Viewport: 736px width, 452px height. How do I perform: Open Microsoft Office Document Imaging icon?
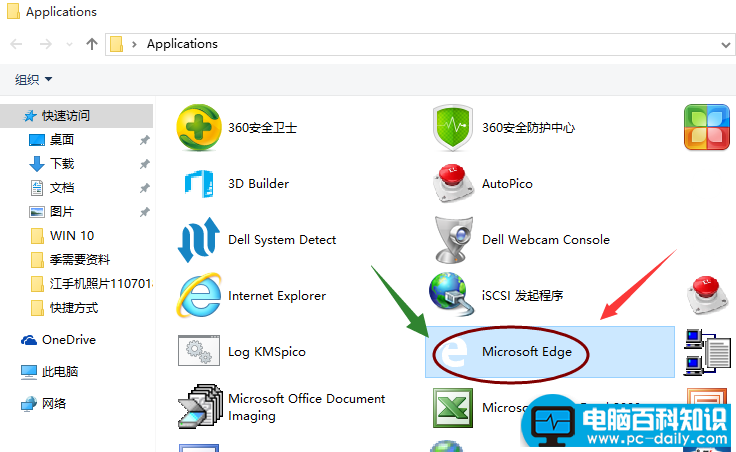point(200,406)
